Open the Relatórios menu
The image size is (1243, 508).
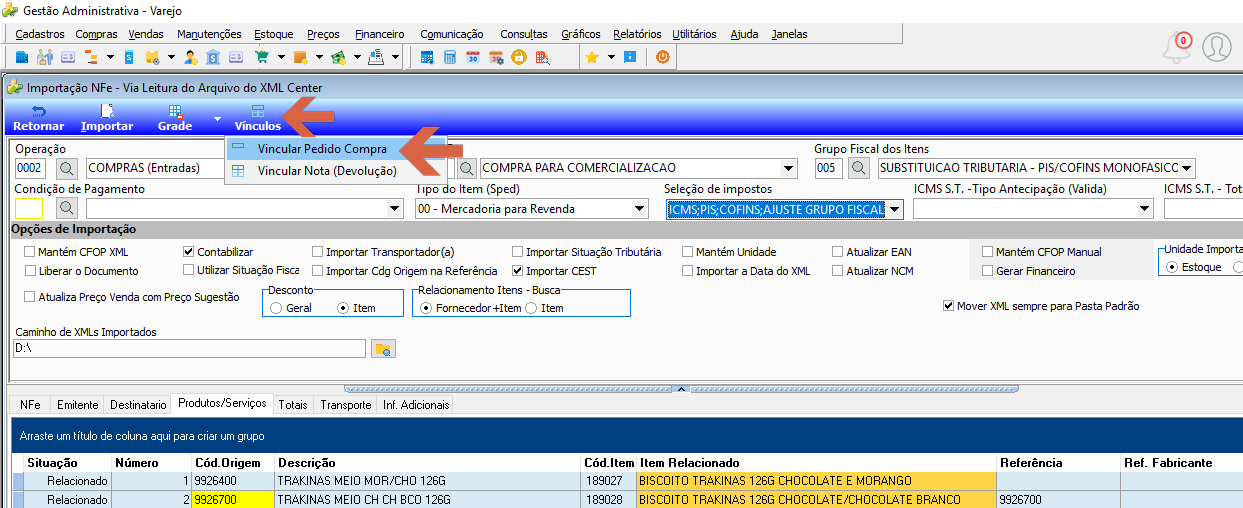pos(637,34)
